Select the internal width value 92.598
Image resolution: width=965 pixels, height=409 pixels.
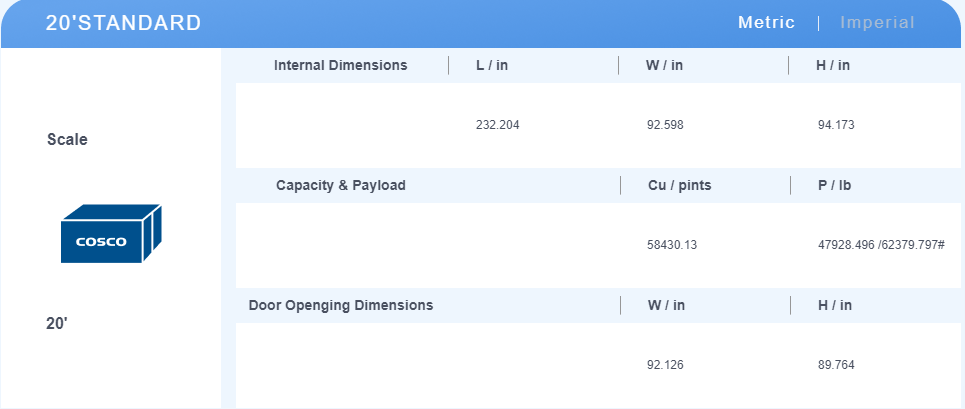tap(665, 125)
